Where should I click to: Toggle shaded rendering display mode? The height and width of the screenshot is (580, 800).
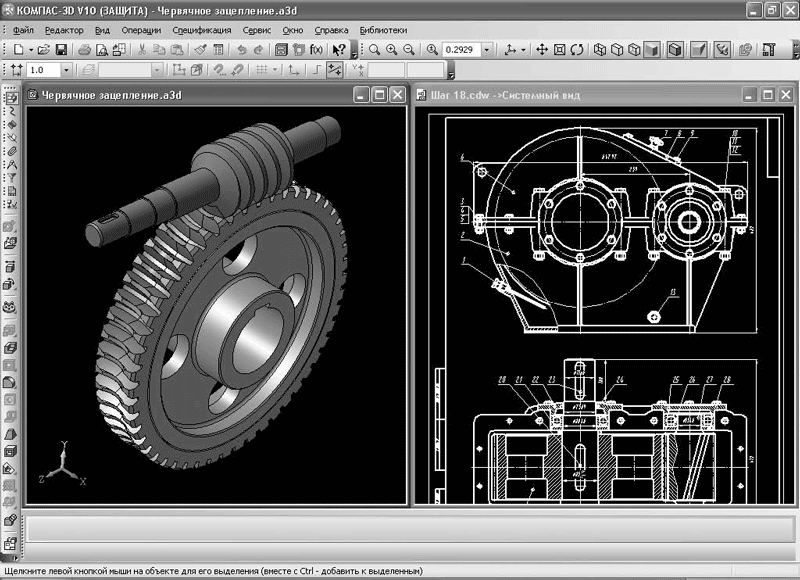point(651,49)
